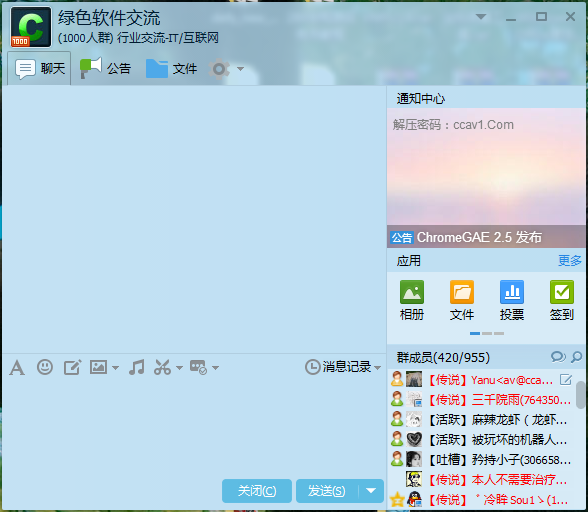Open the 投票 vote app
588x512 pixels.
tap(512, 300)
